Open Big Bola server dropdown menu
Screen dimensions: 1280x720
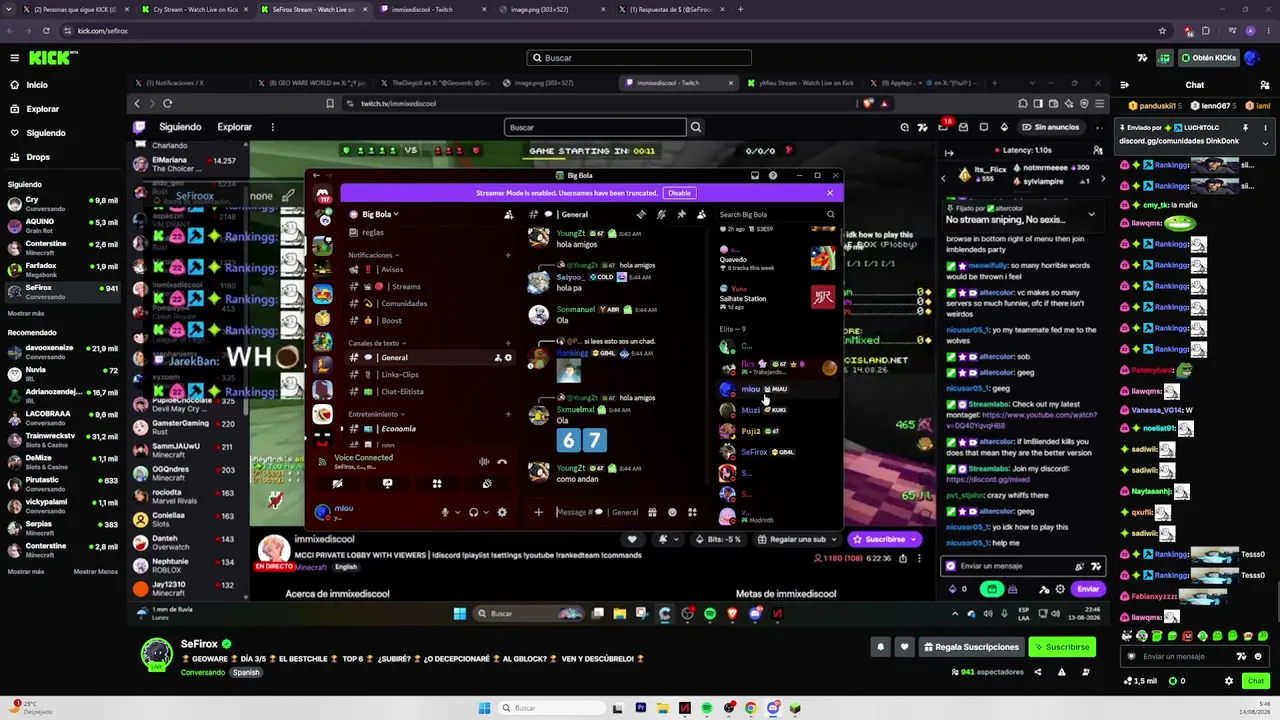tap(380, 214)
